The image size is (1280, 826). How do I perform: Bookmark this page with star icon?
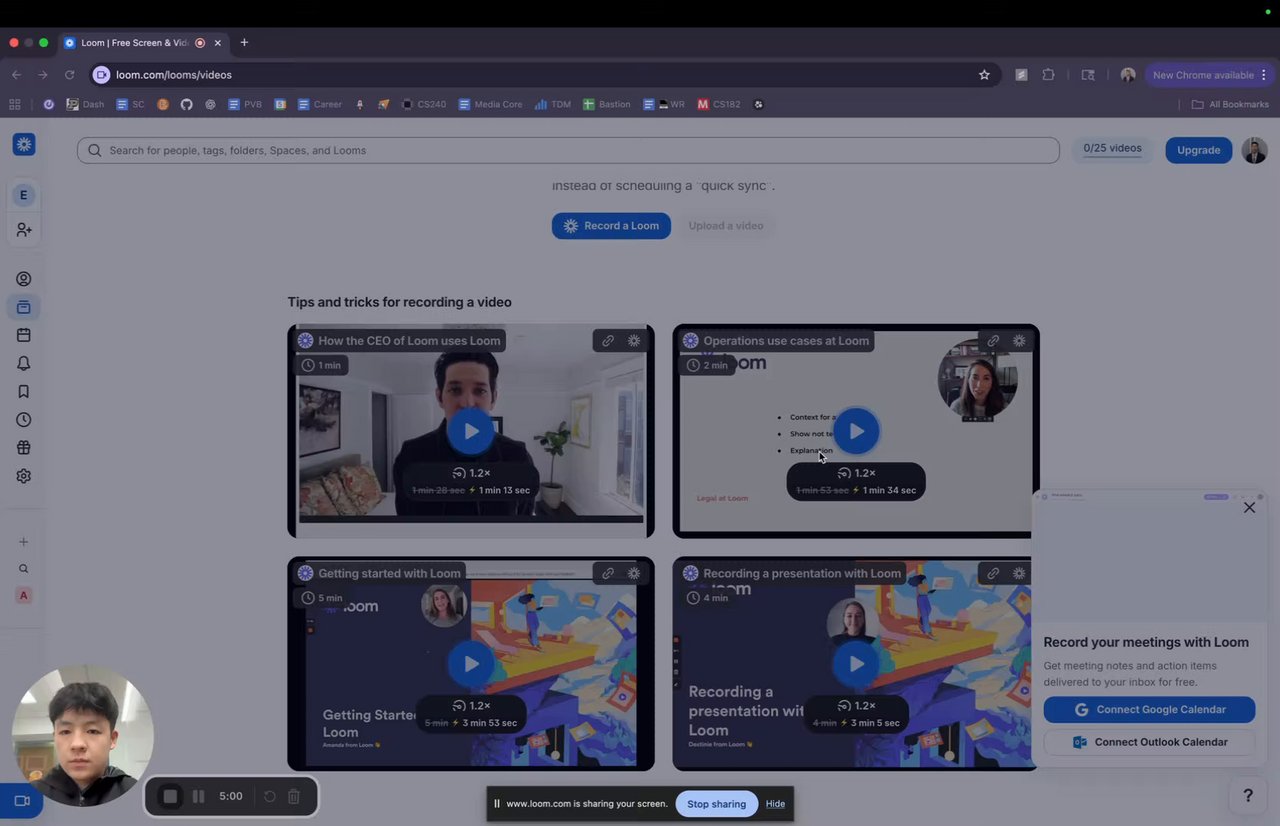click(x=984, y=75)
